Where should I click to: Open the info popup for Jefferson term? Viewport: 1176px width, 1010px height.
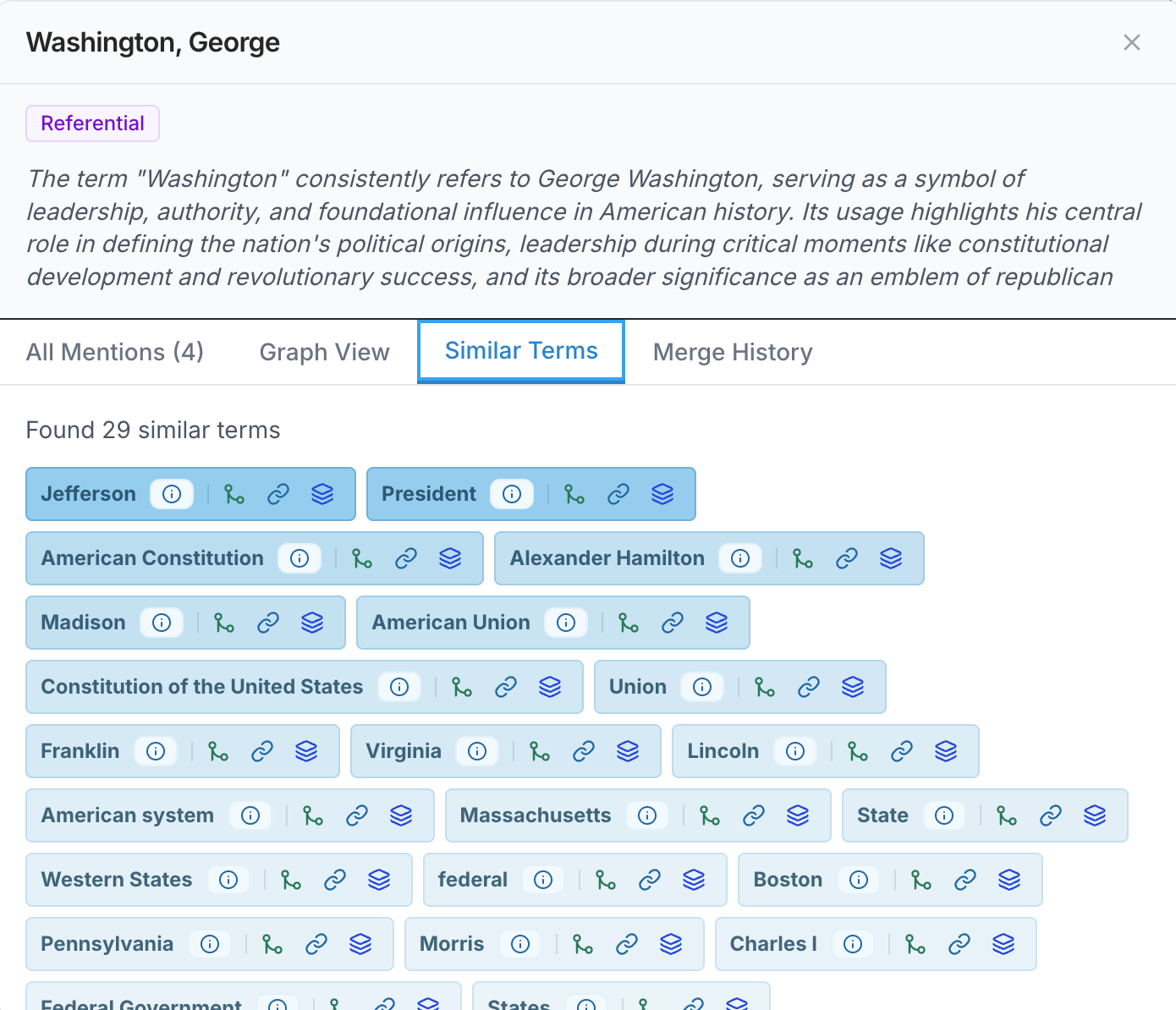(172, 493)
